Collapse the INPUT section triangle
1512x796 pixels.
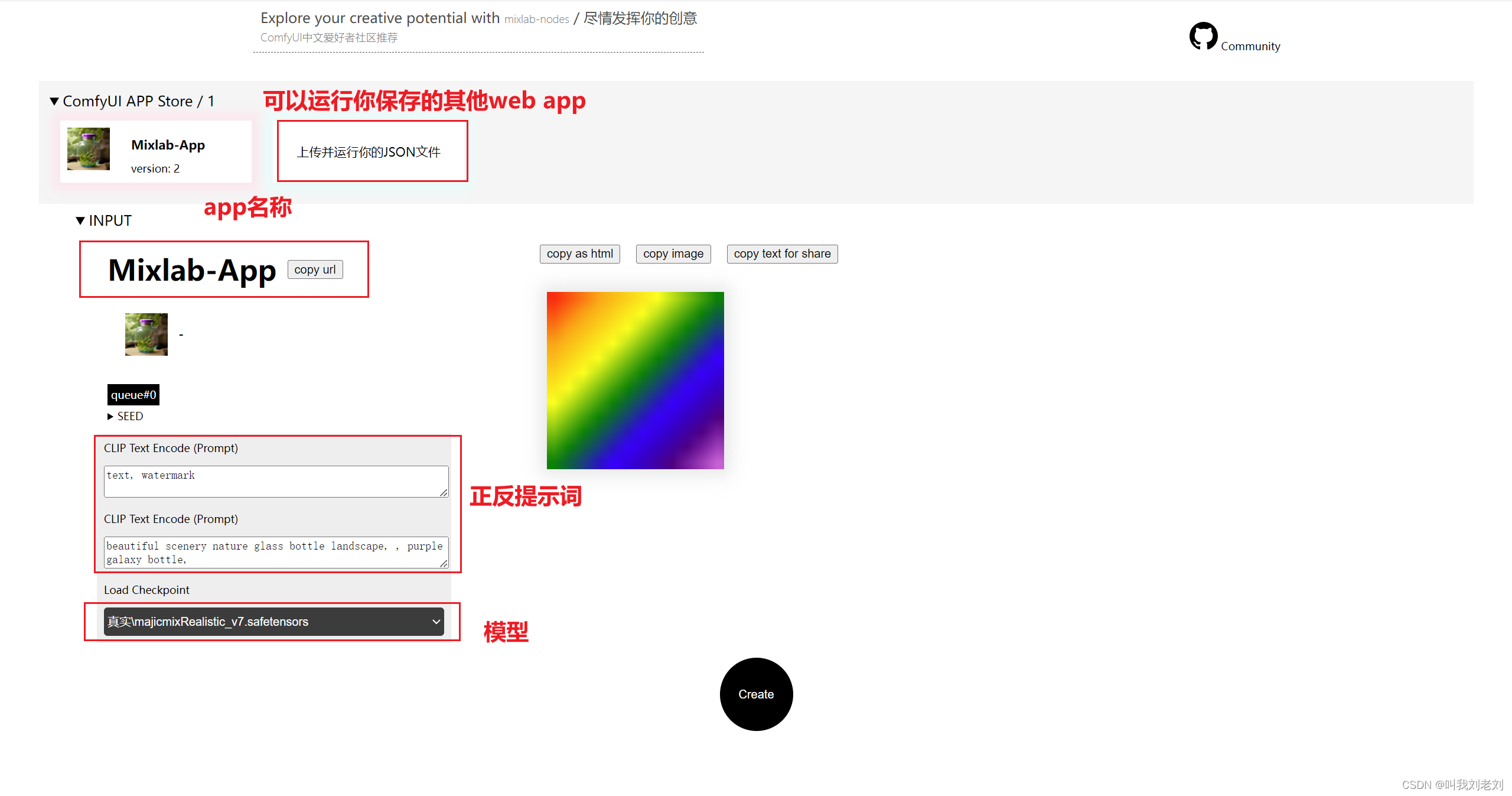click(x=80, y=220)
